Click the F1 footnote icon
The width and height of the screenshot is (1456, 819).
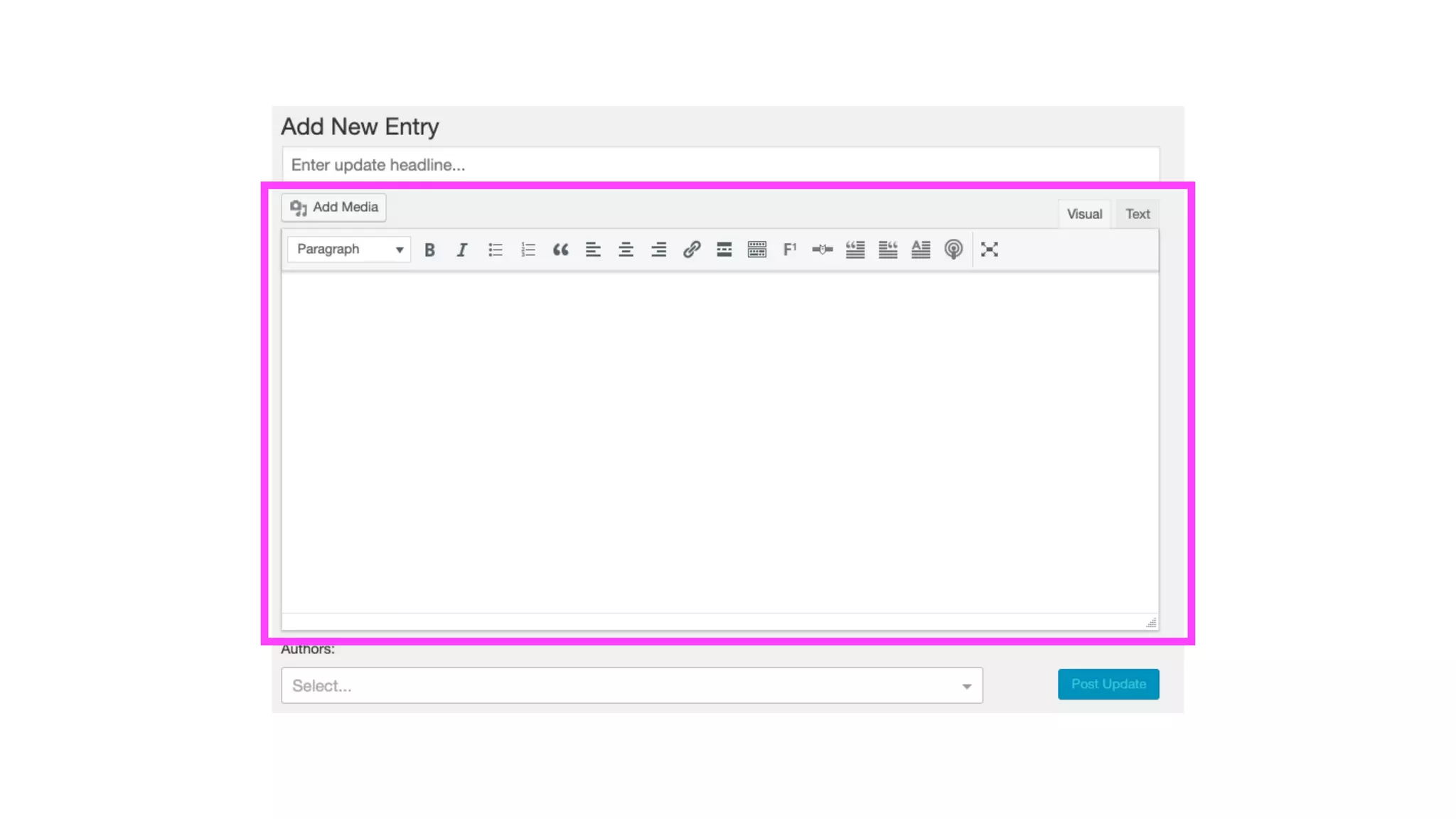coord(789,250)
